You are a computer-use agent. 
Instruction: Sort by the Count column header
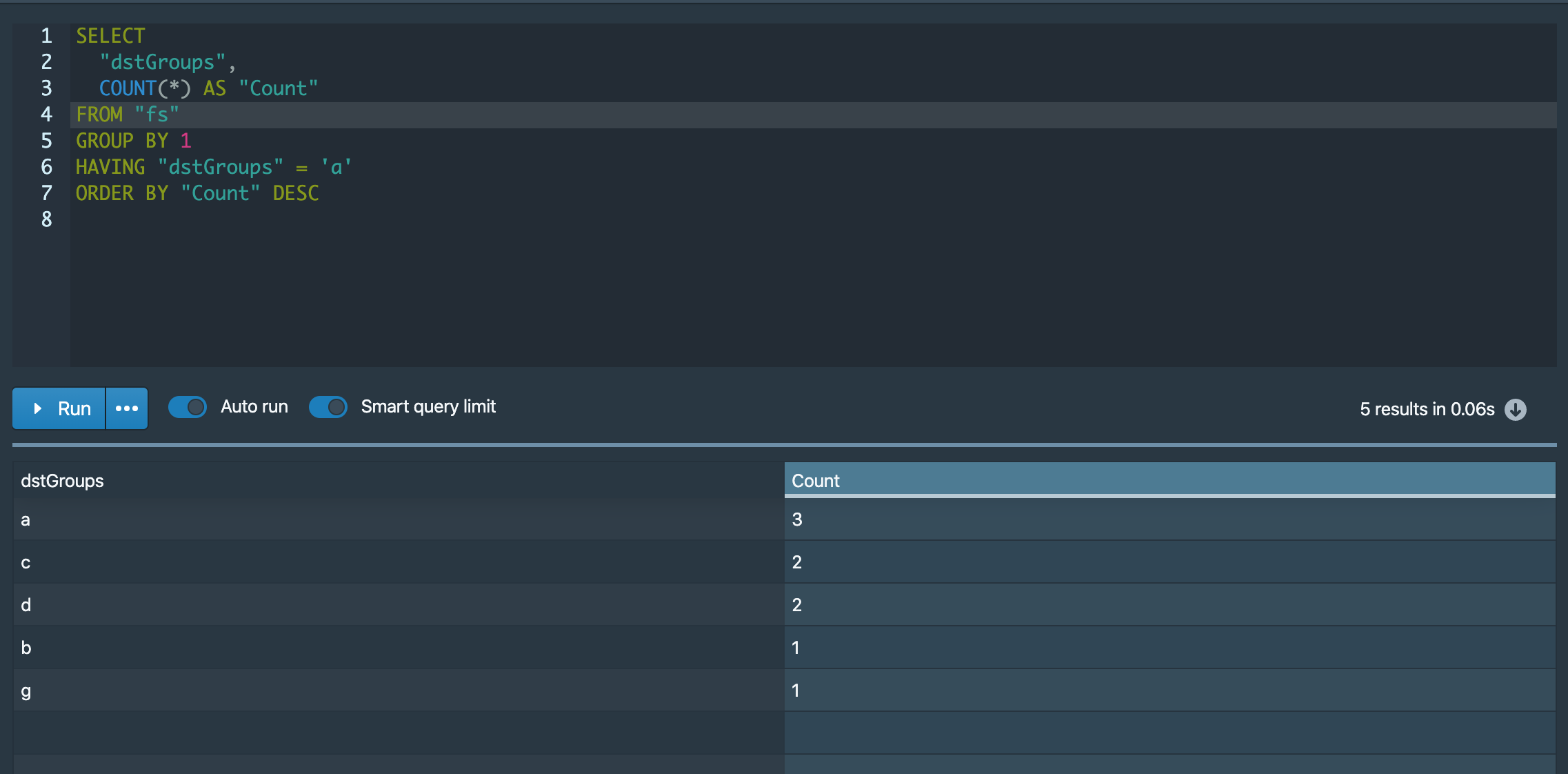816,481
